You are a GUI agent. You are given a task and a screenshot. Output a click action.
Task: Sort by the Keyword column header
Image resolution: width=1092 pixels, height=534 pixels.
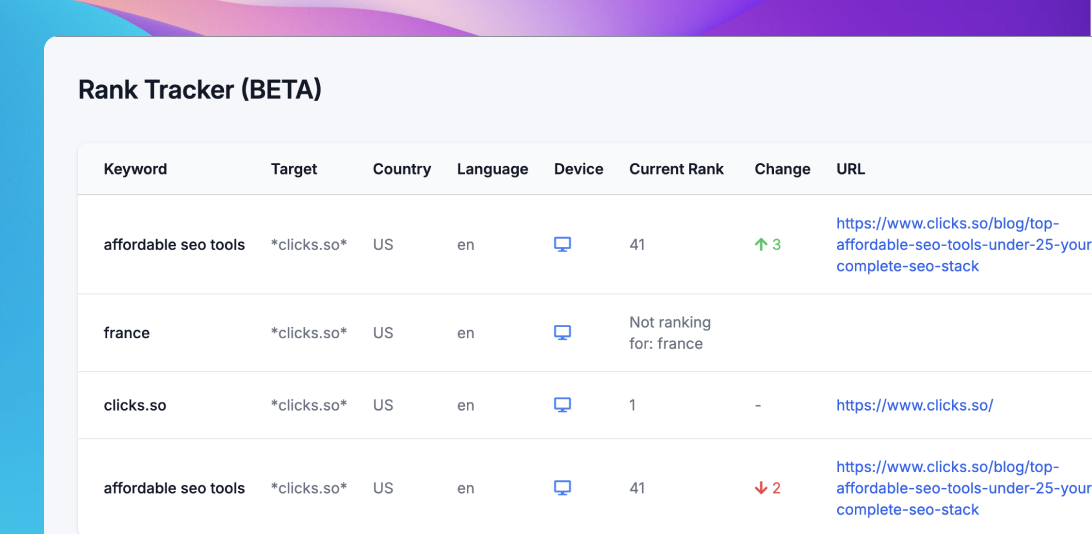pos(135,169)
